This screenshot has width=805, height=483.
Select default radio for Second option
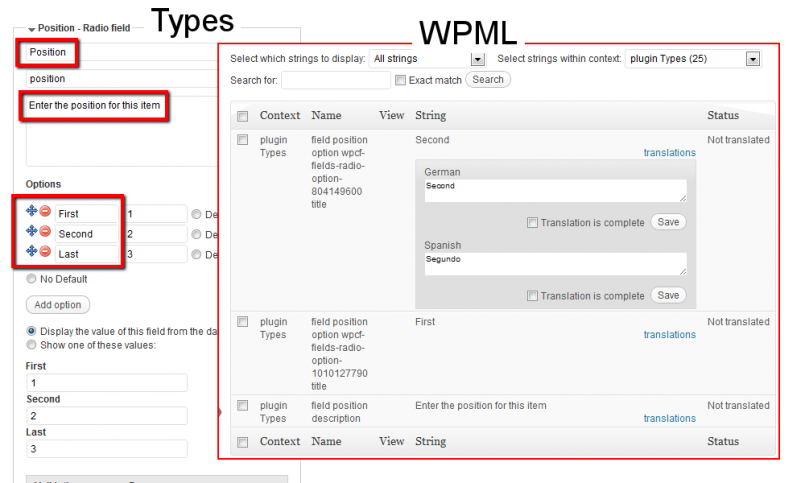click(x=196, y=235)
